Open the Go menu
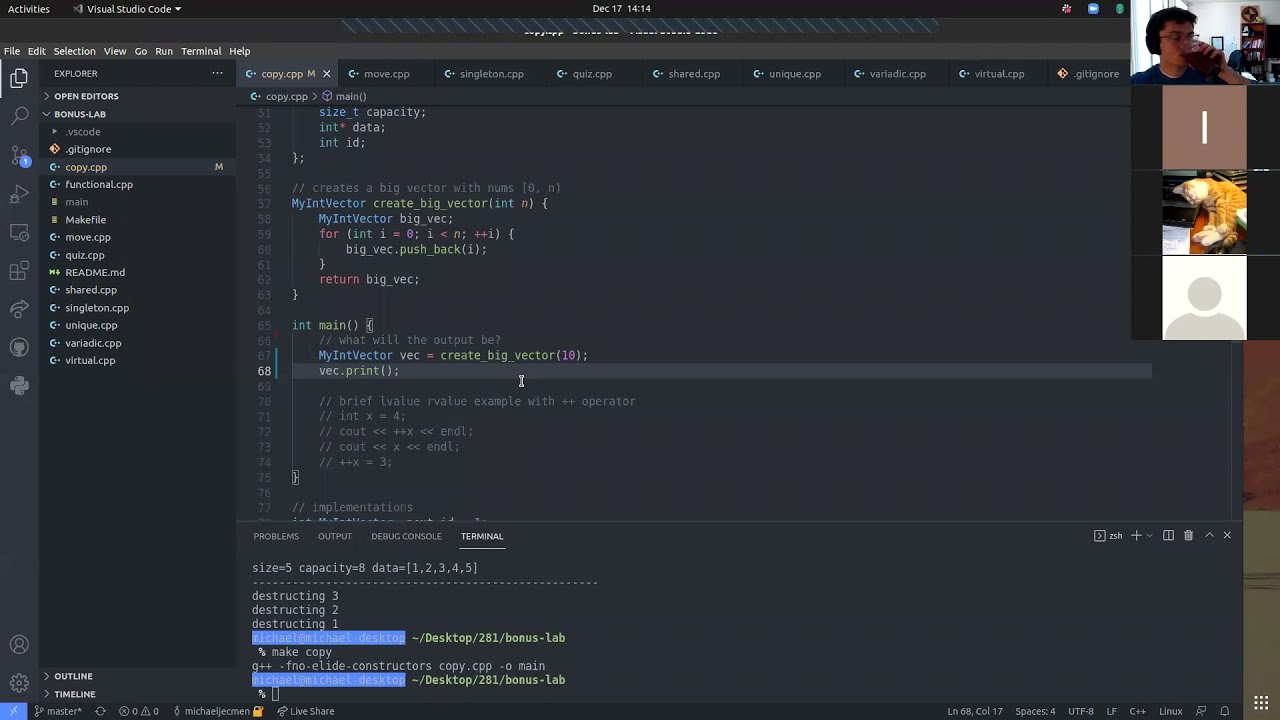The image size is (1280, 720). pyautogui.click(x=141, y=51)
